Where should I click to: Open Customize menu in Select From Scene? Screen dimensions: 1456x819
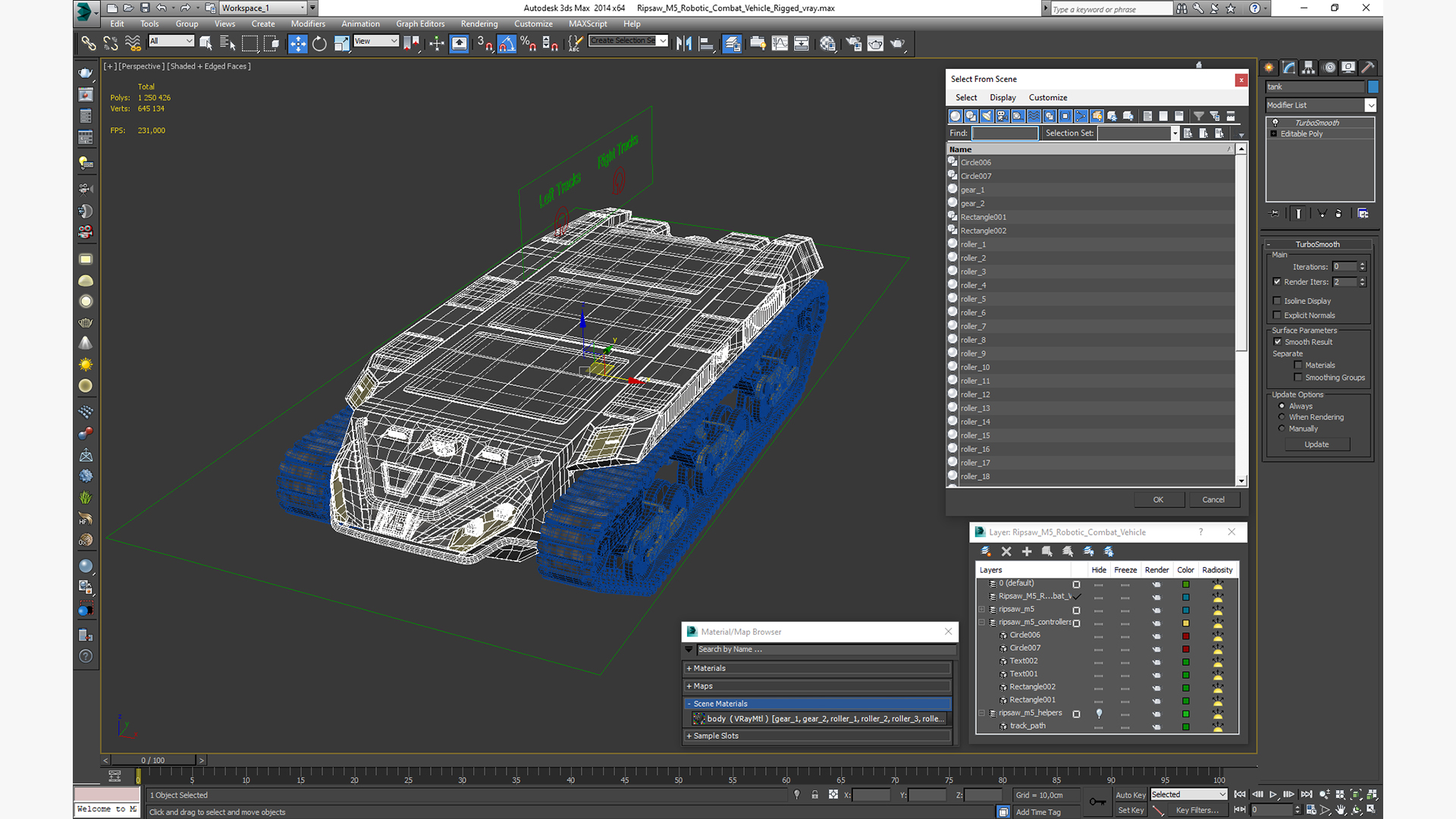coord(1048,98)
